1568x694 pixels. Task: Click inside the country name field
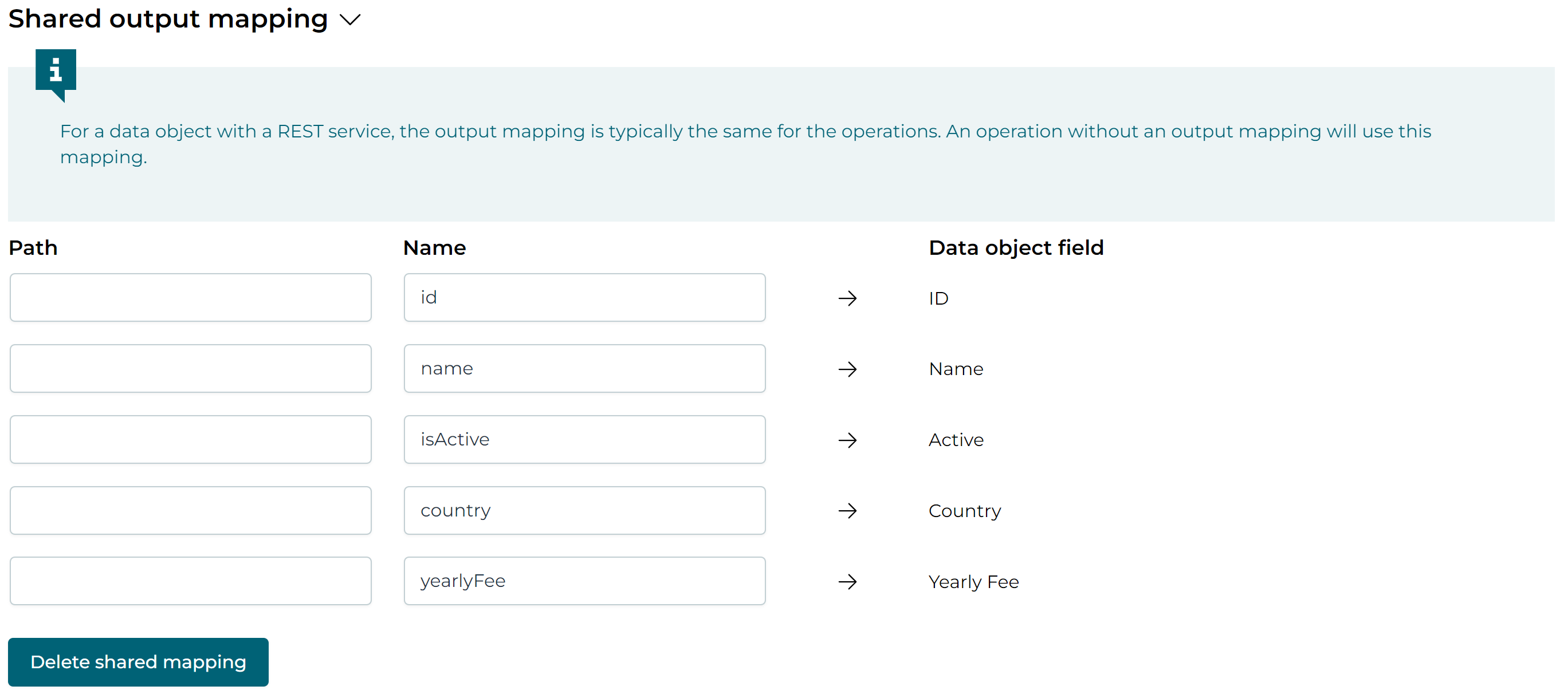click(x=584, y=510)
